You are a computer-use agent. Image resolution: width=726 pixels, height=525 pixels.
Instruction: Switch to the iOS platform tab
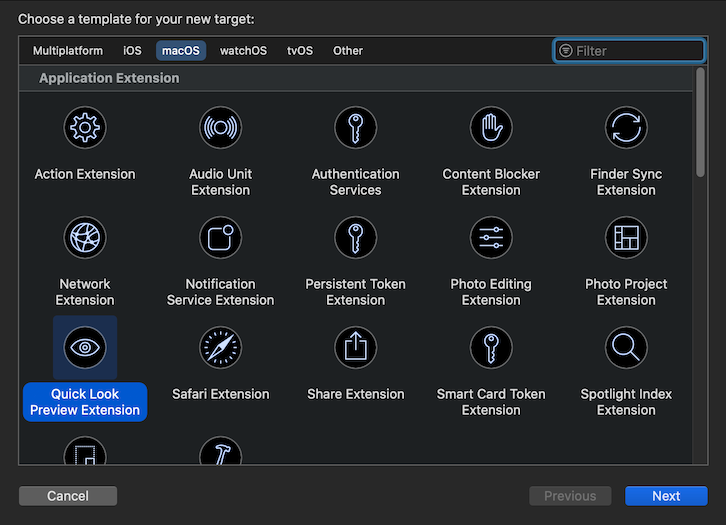pyautogui.click(x=132, y=51)
